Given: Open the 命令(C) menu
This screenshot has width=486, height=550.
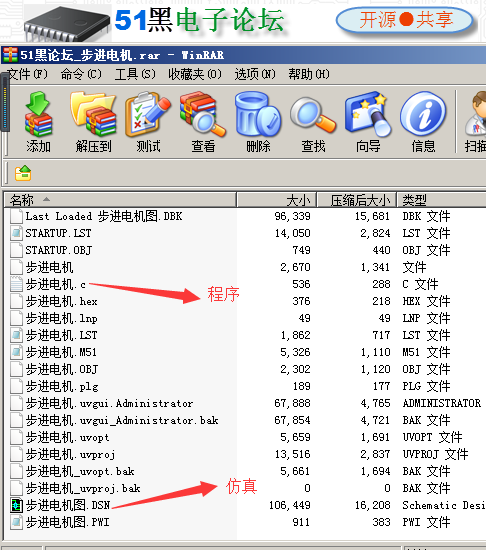Looking at the screenshot, I should point(81,74).
